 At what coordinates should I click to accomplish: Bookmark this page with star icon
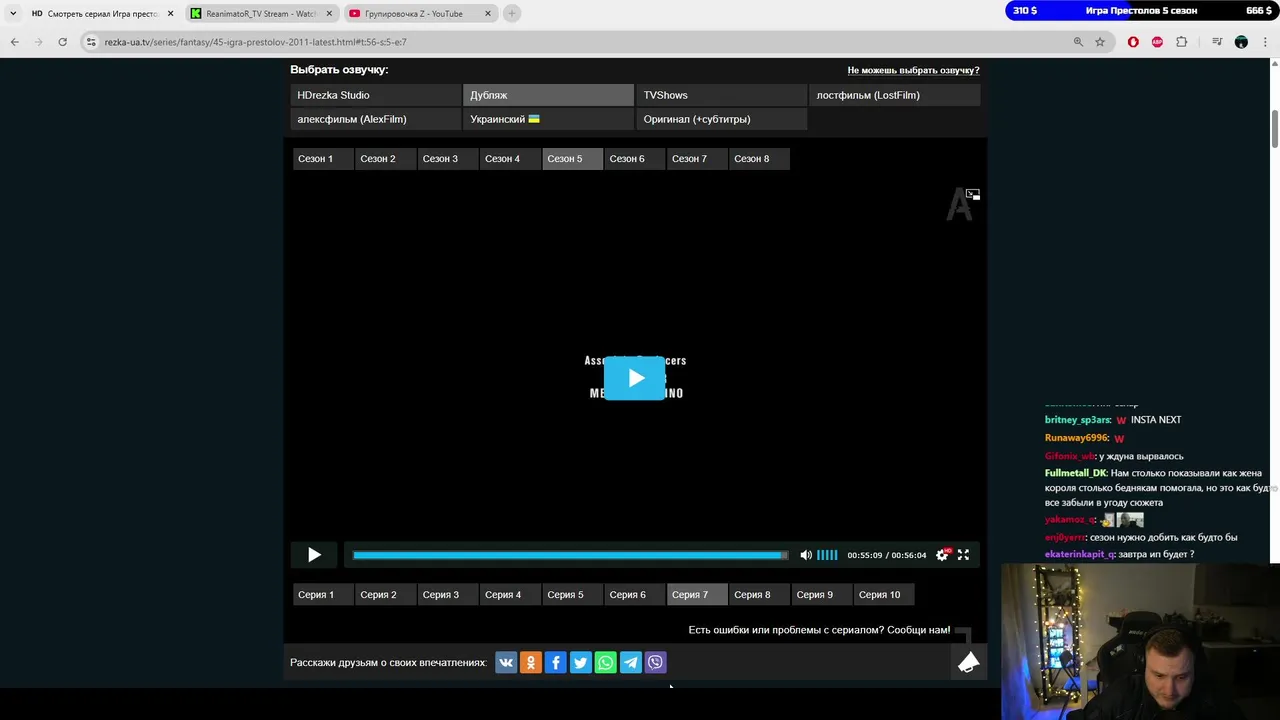click(x=1100, y=42)
